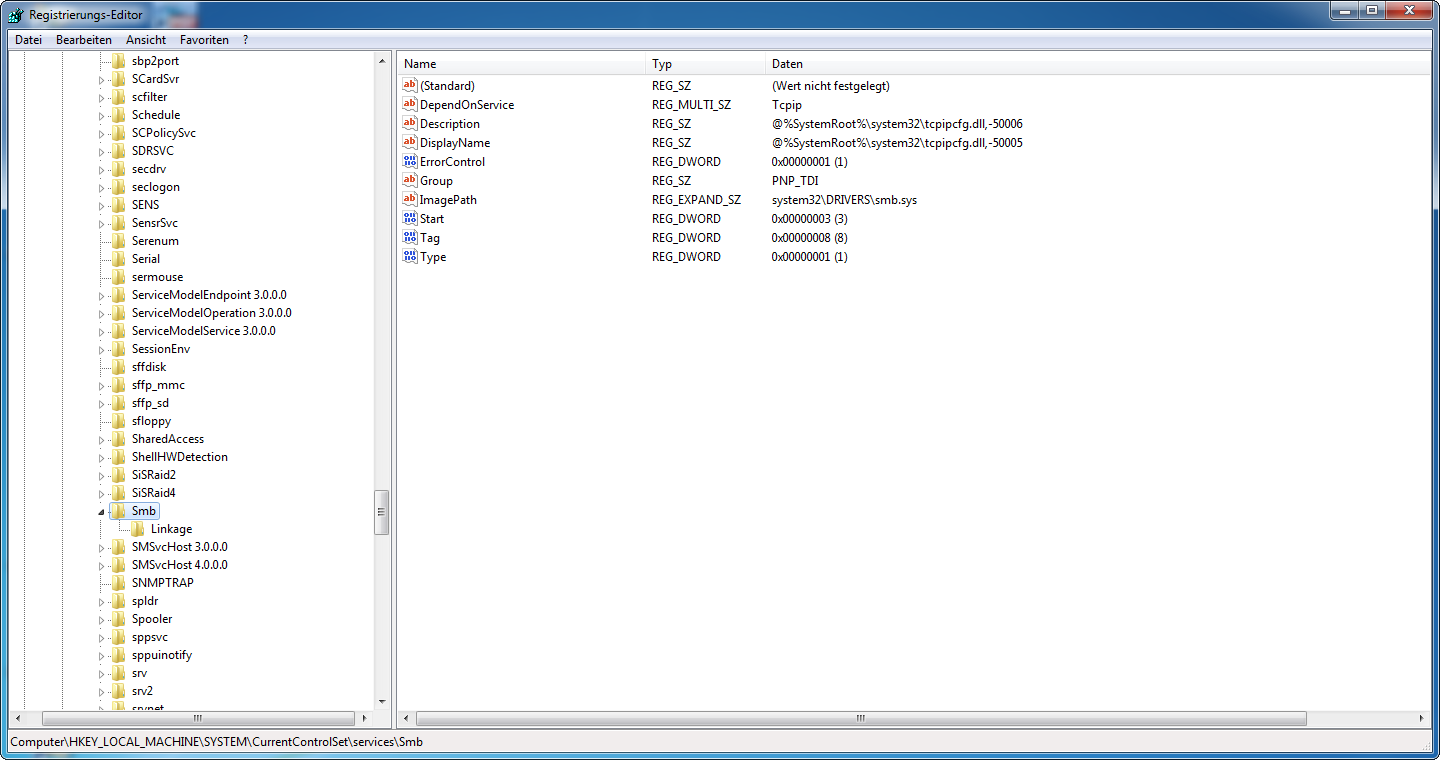Click tree pane vertical scrollbar thumb

coord(382,512)
